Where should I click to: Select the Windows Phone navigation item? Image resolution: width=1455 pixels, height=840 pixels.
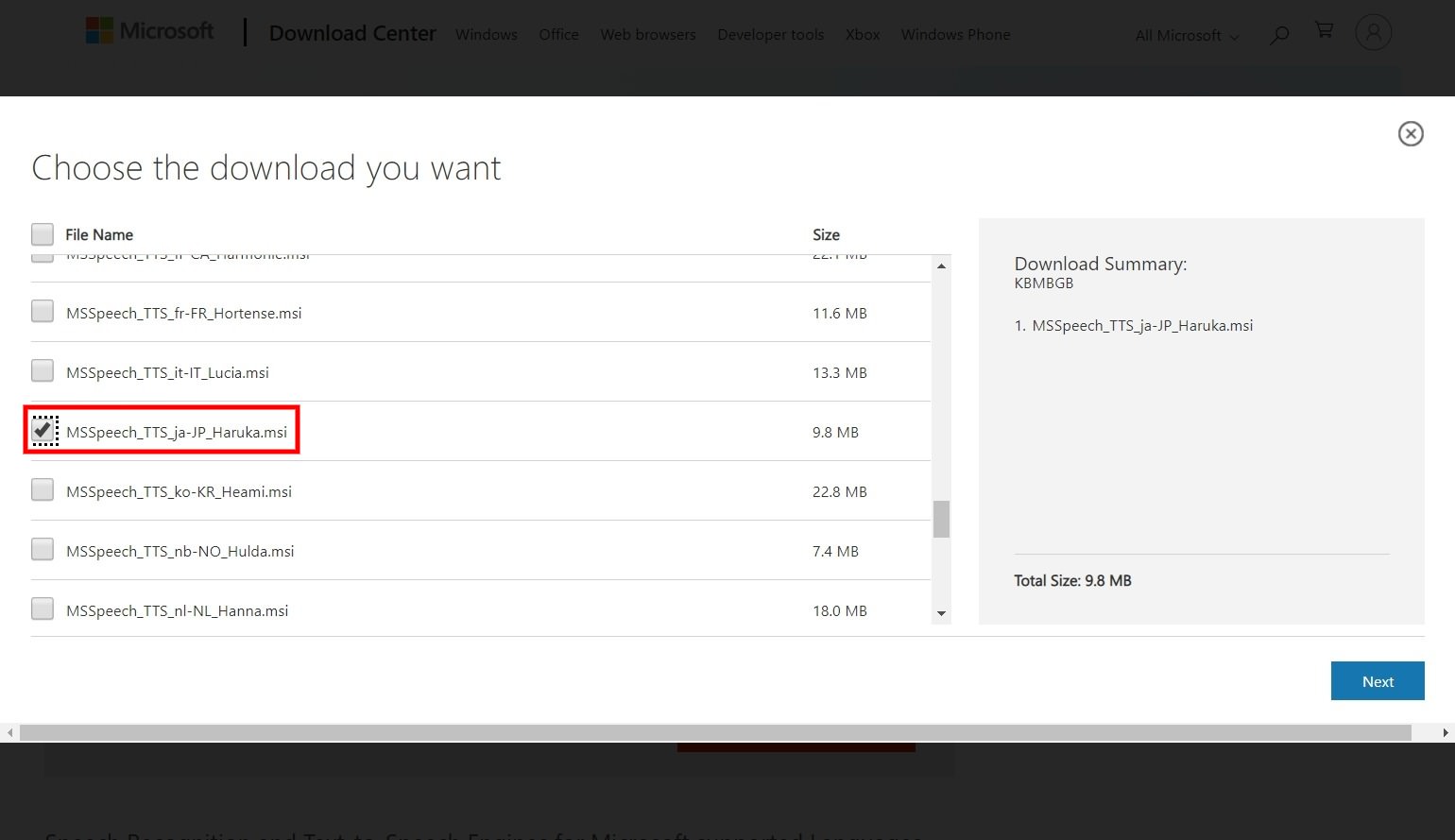[x=955, y=34]
